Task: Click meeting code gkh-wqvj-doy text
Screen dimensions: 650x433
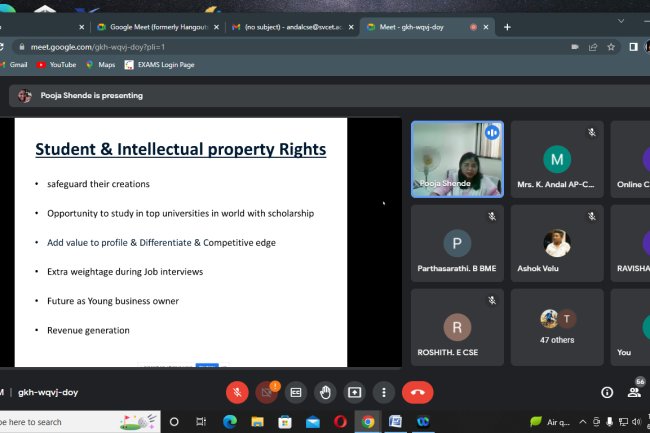Action: [x=48, y=392]
